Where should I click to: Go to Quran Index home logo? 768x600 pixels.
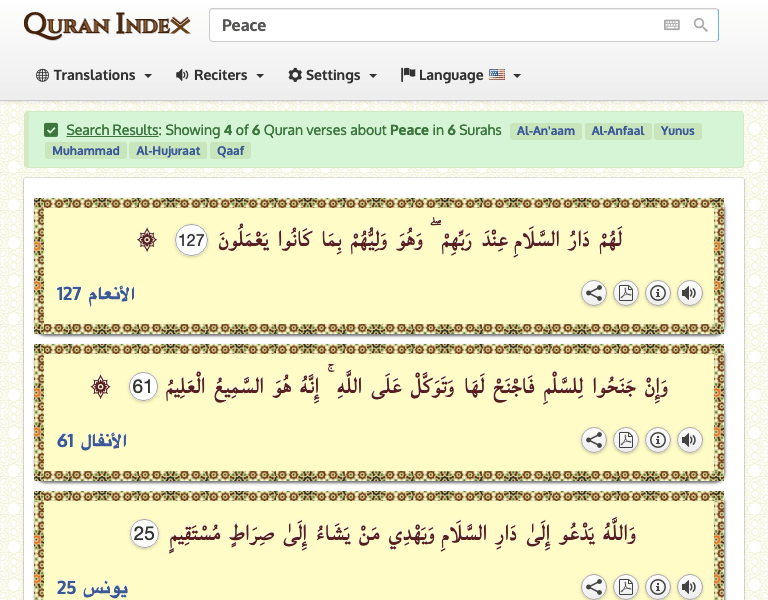click(107, 25)
